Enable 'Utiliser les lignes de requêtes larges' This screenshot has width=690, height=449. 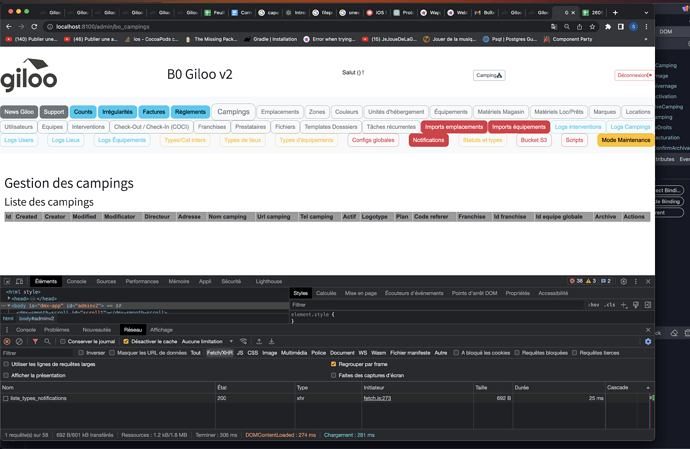point(6,364)
